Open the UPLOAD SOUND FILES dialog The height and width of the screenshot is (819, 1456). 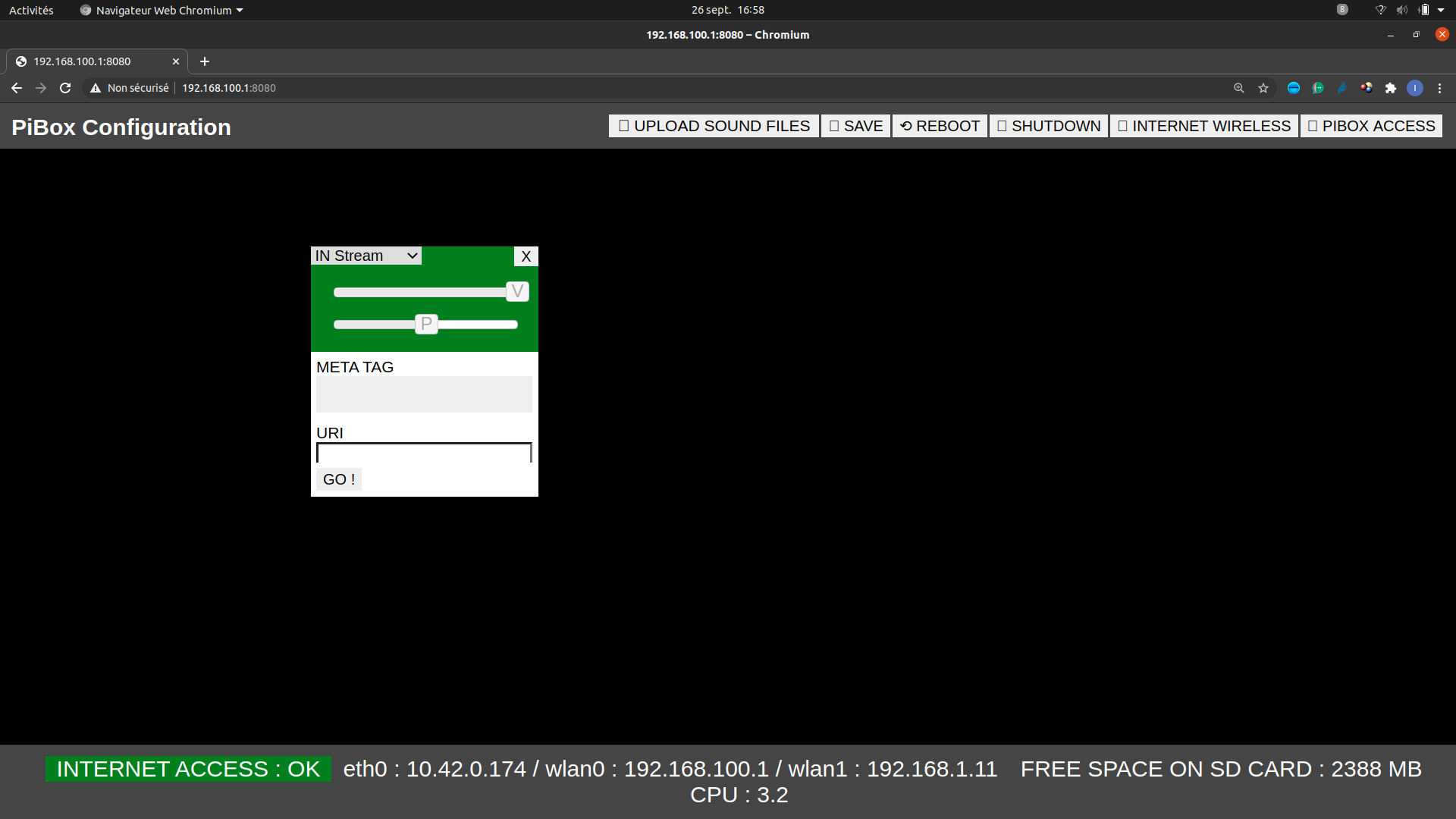pos(714,126)
